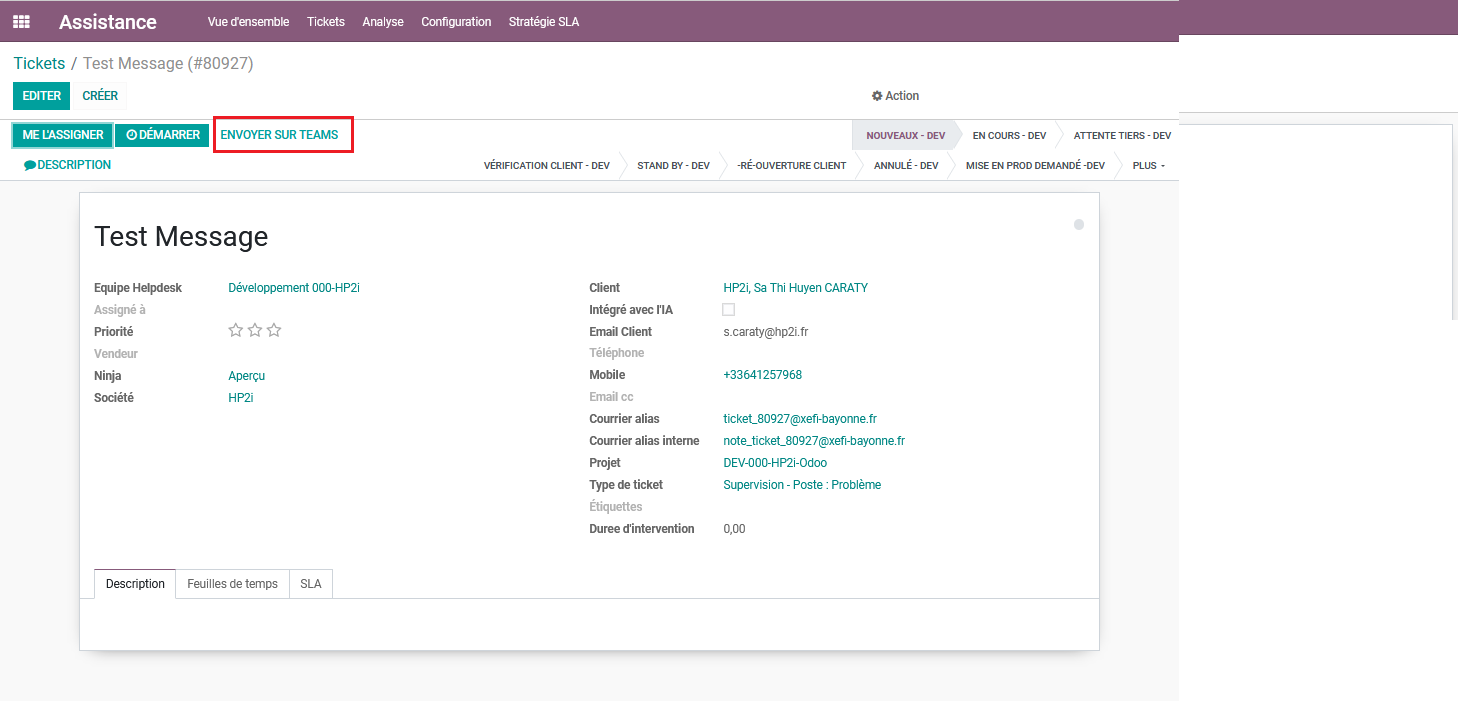The height and width of the screenshot is (701, 1458).
Task: Select ATTENTE TIERS - DEV stage
Action: pyautogui.click(x=1122, y=135)
